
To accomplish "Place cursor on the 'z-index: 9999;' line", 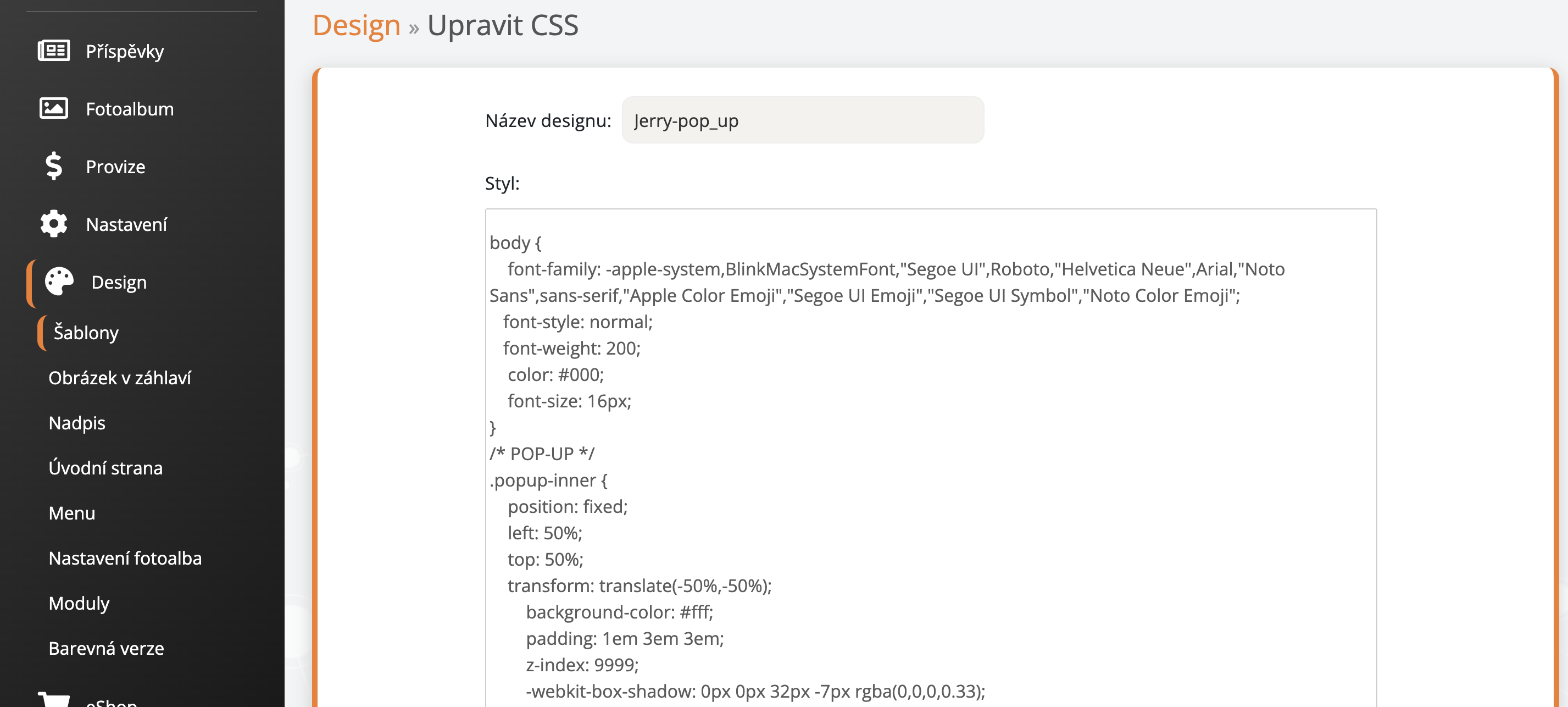I will [x=582, y=664].
